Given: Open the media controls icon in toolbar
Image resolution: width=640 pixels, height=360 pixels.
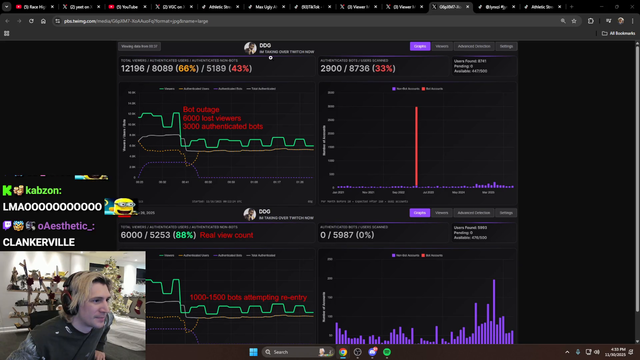Looking at the screenshot, I should coord(609,21).
